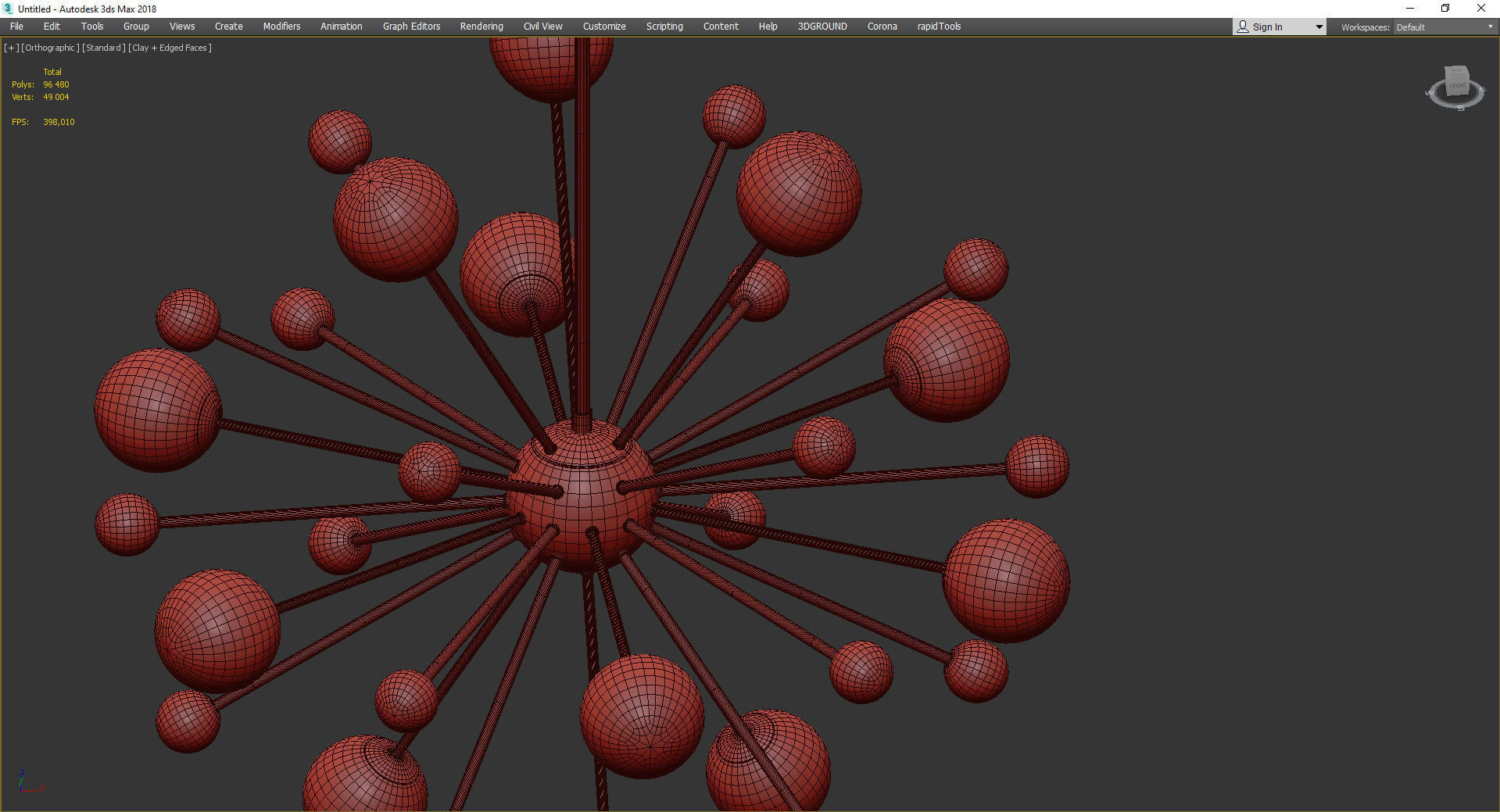Click the "Workspaces:" label
Image resolution: width=1500 pixels, height=812 pixels.
pyautogui.click(x=1365, y=27)
